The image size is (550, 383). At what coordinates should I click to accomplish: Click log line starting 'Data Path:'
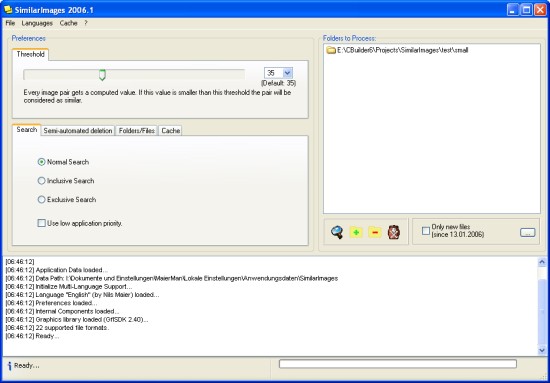coord(172,278)
